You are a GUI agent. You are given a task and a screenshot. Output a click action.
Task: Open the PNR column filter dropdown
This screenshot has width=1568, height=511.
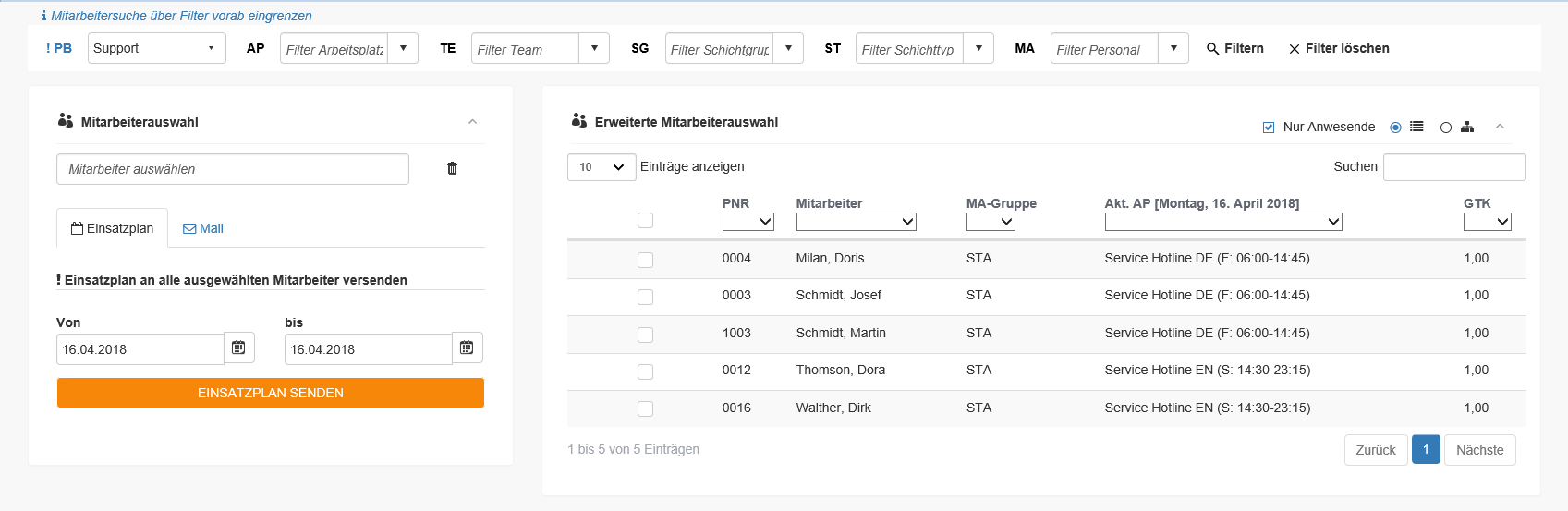click(x=748, y=222)
